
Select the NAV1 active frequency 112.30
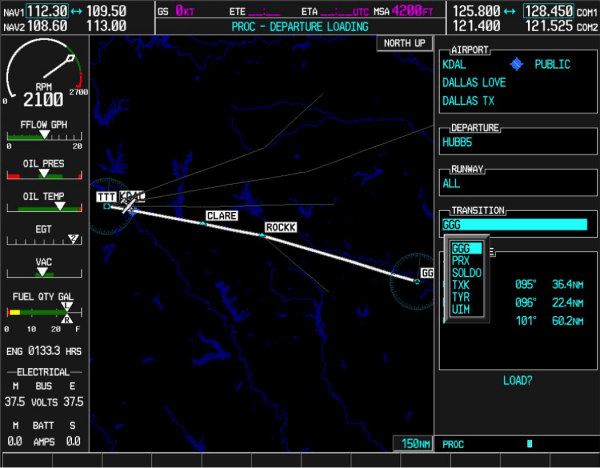pos(47,11)
